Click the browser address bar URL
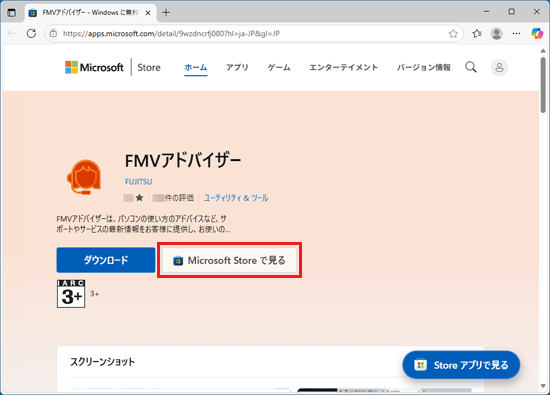Image resolution: width=550 pixels, height=395 pixels. [x=171, y=34]
